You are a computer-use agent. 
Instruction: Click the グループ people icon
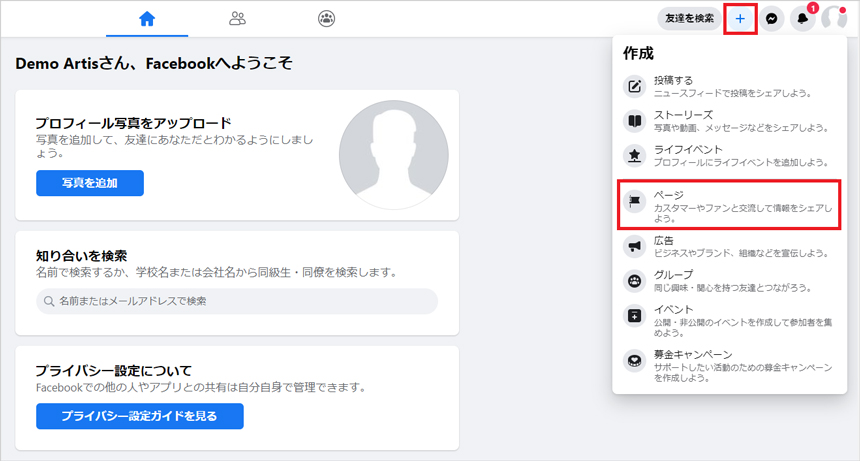click(635, 281)
